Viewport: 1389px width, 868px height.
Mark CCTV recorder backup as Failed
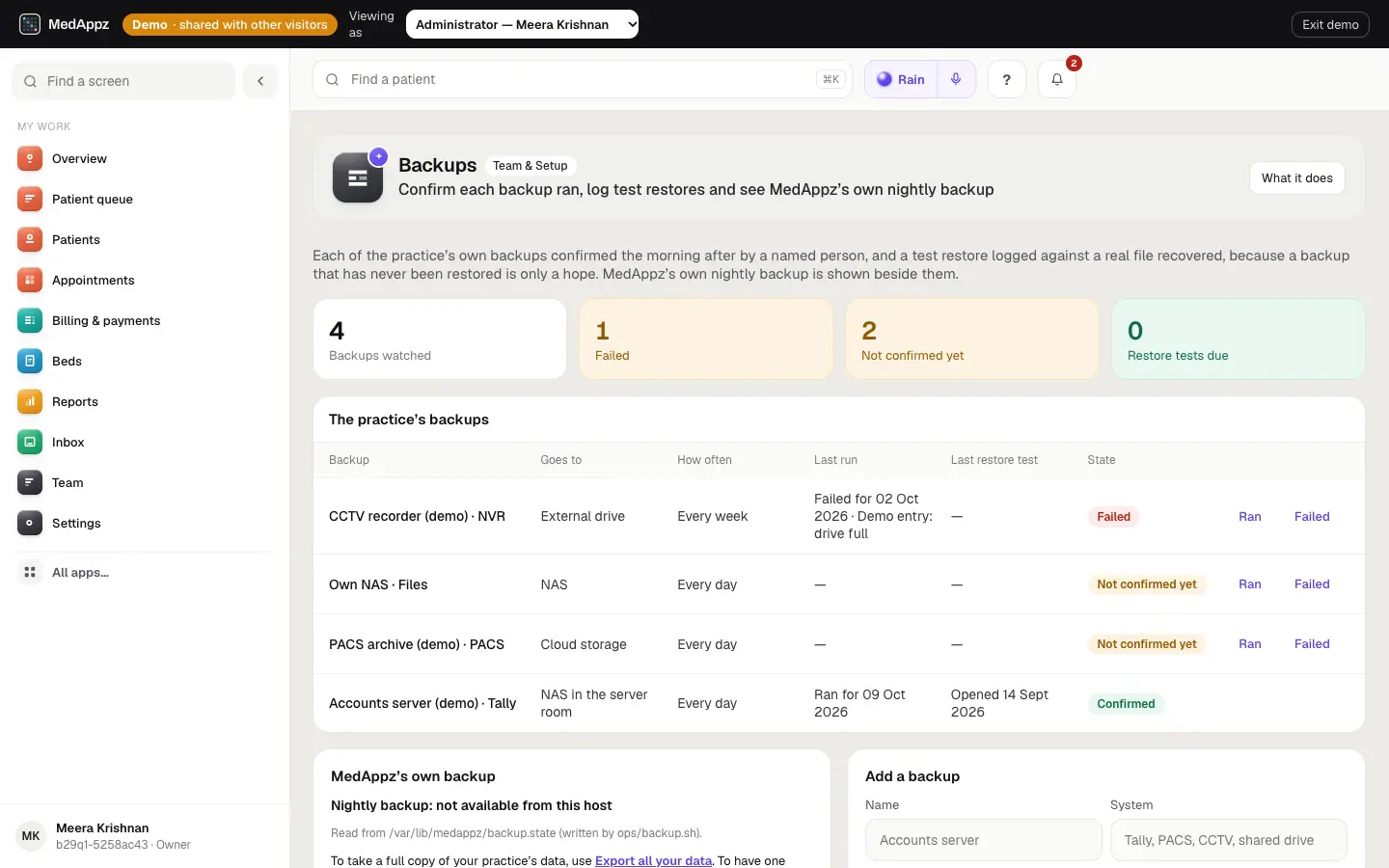pos(1312,516)
